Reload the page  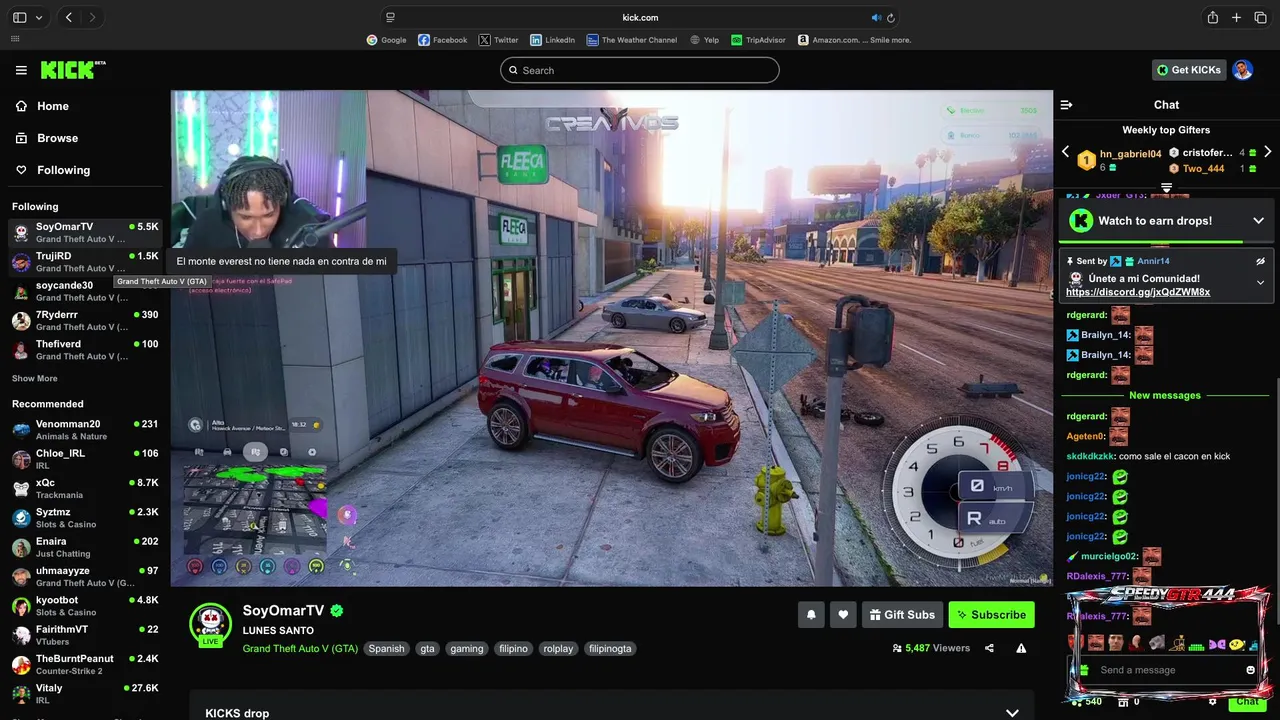891,17
